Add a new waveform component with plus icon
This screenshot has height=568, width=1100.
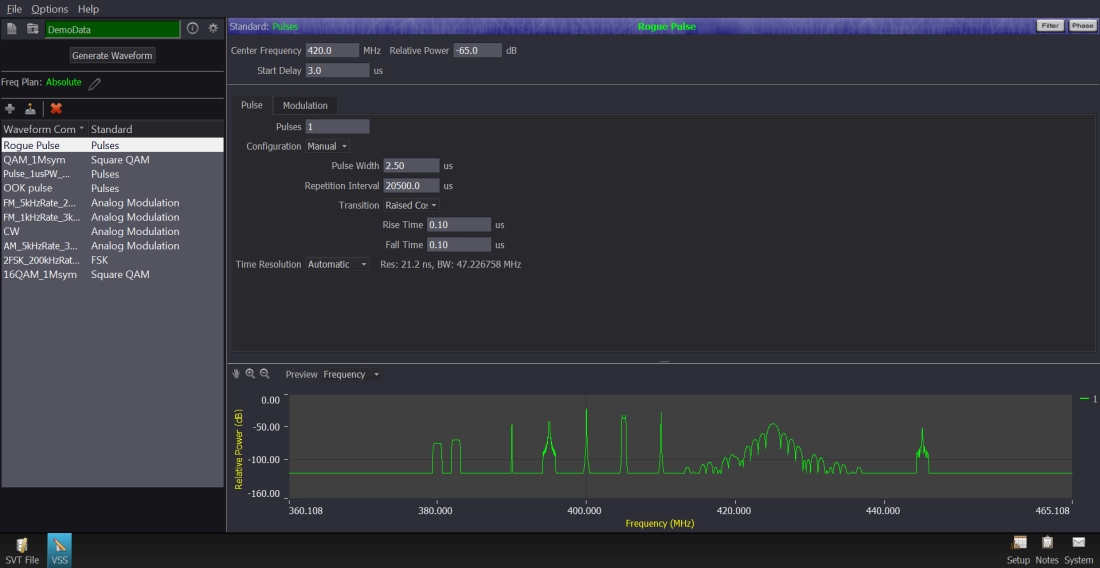click(10, 109)
